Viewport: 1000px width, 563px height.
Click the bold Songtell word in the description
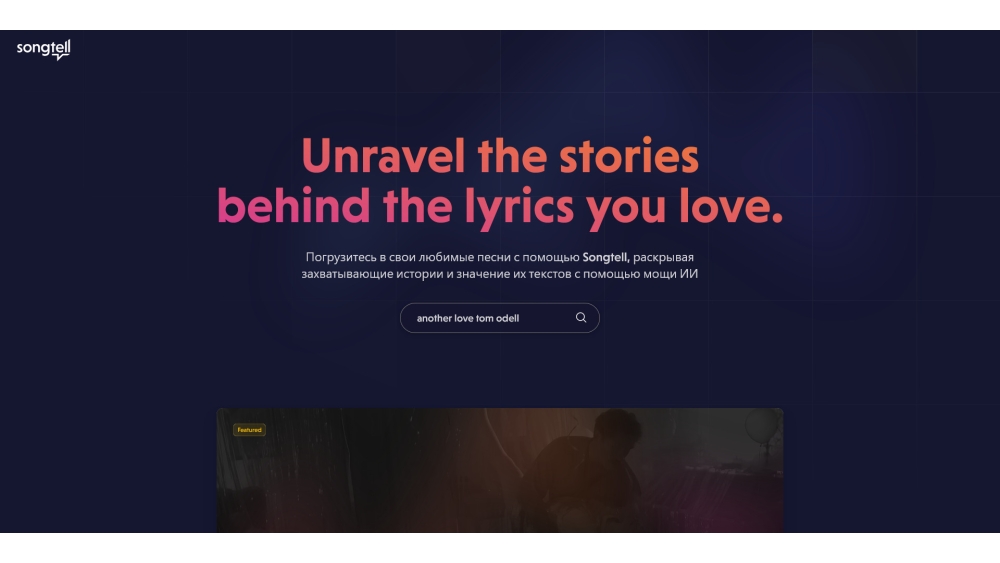606,258
